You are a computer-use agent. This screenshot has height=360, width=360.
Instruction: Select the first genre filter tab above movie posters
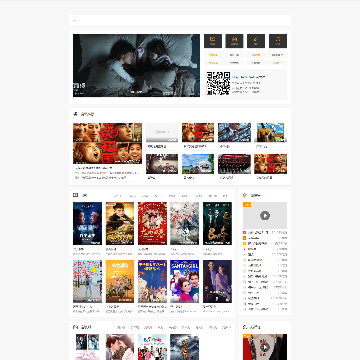tap(118, 196)
